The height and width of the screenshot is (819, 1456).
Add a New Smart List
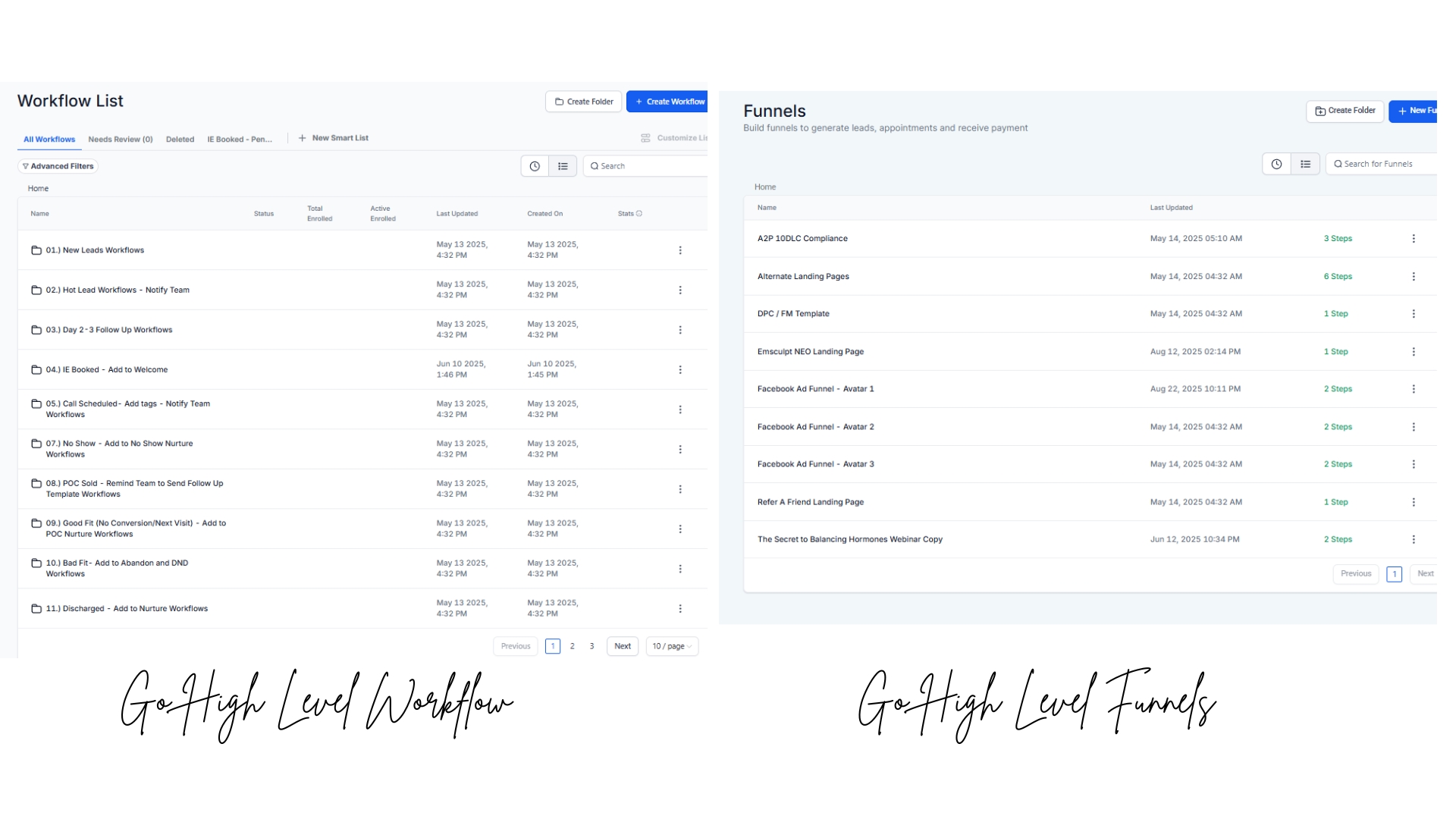click(334, 138)
